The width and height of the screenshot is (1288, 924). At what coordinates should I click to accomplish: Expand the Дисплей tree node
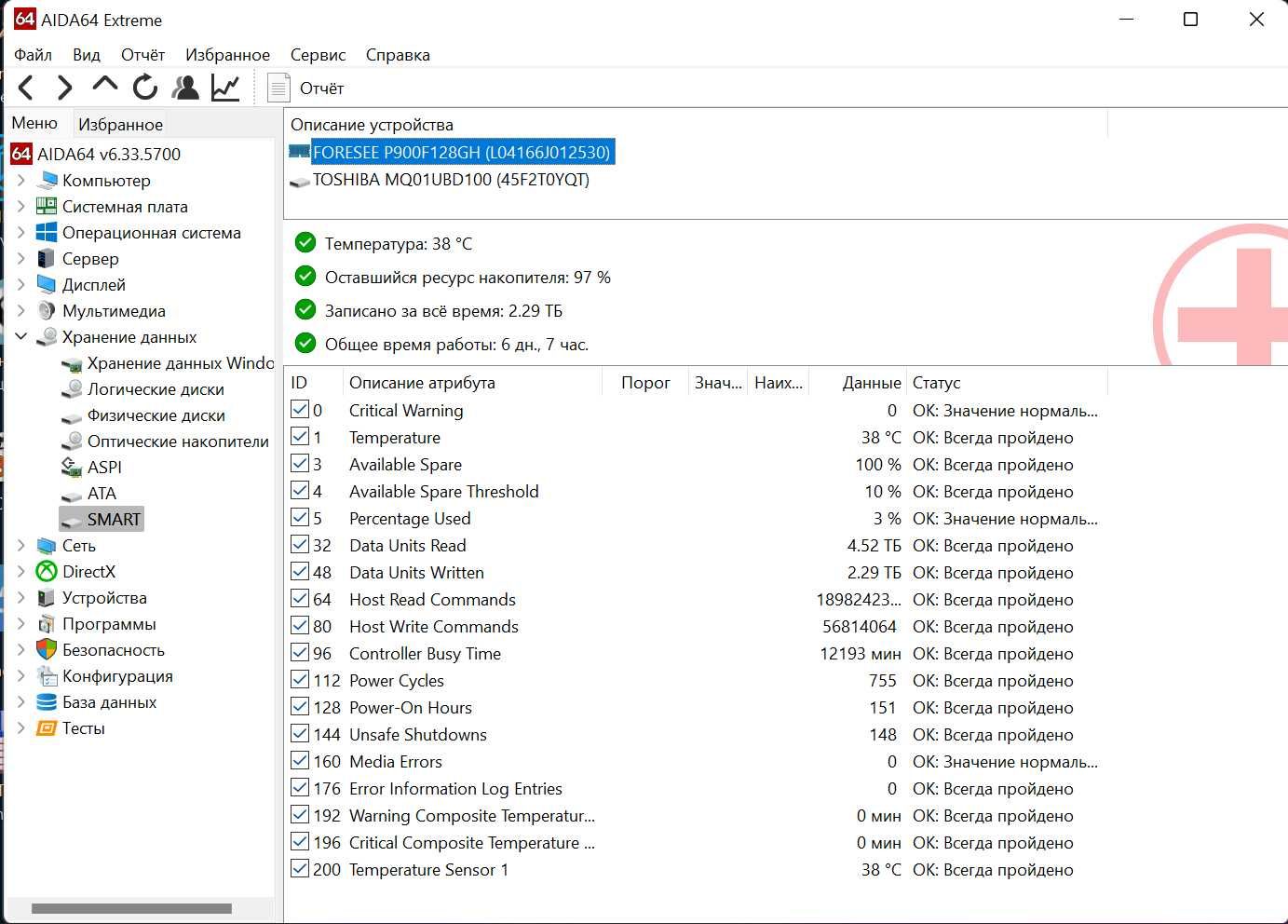coord(21,284)
